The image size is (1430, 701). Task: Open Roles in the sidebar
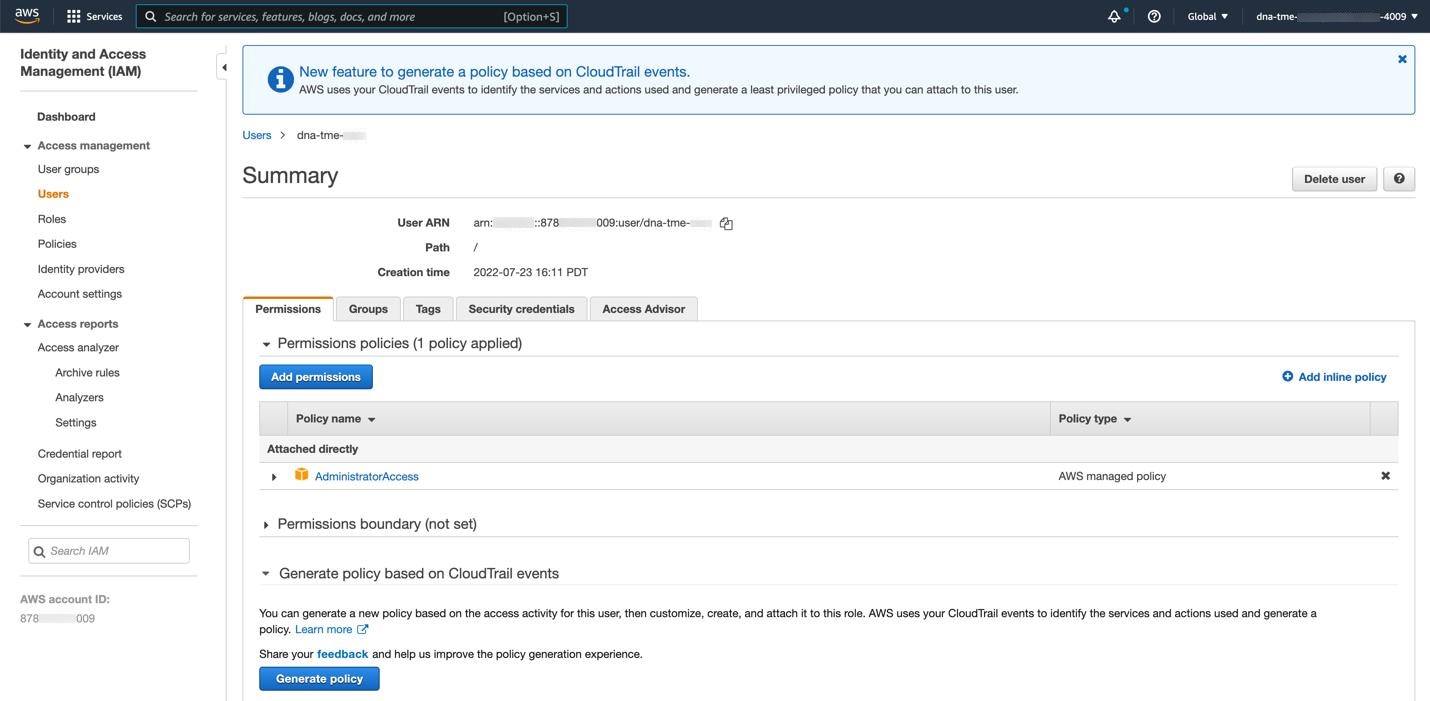(52, 219)
